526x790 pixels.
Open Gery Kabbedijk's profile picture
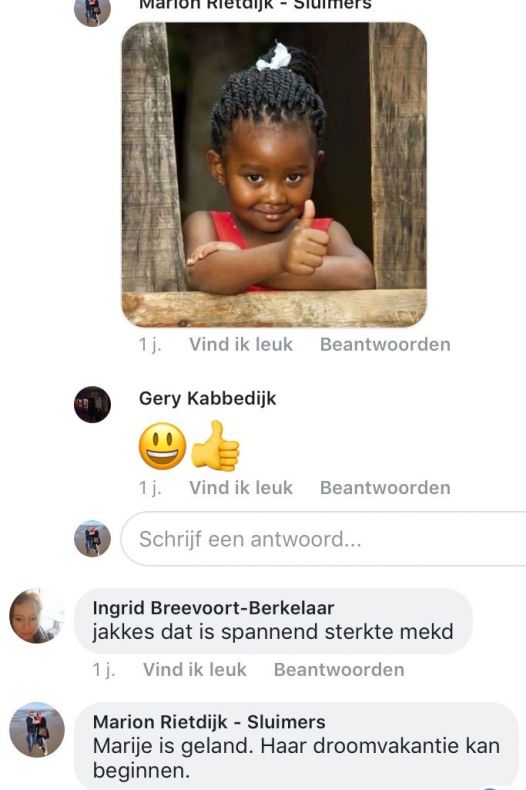pyautogui.click(x=92, y=404)
